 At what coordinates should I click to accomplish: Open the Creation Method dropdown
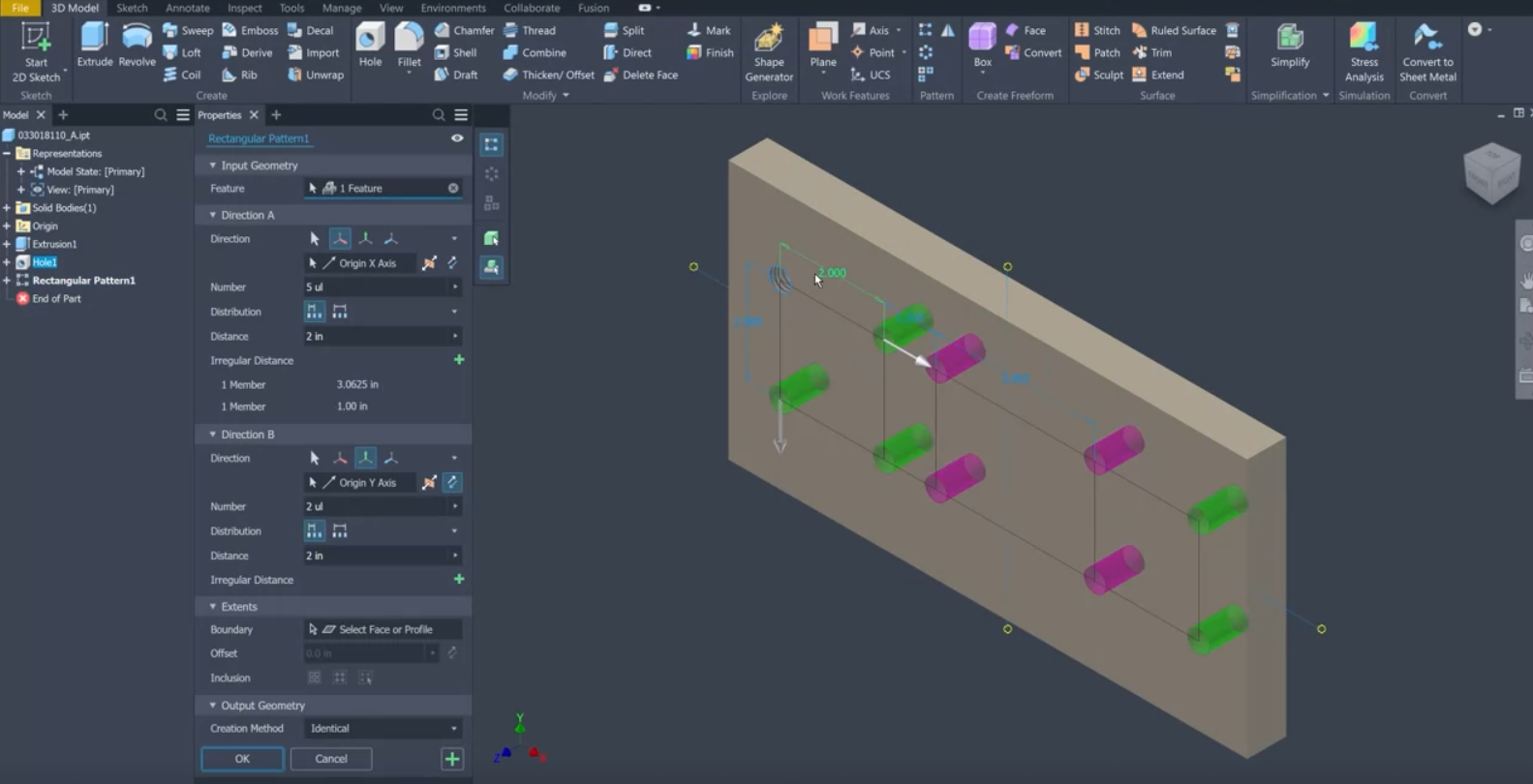383,728
